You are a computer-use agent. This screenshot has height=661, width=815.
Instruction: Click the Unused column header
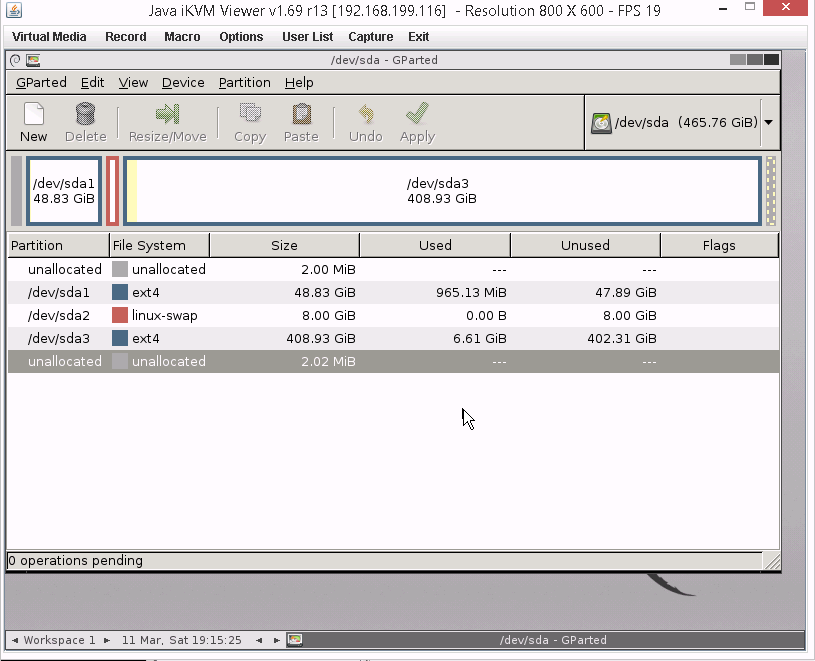[585, 245]
